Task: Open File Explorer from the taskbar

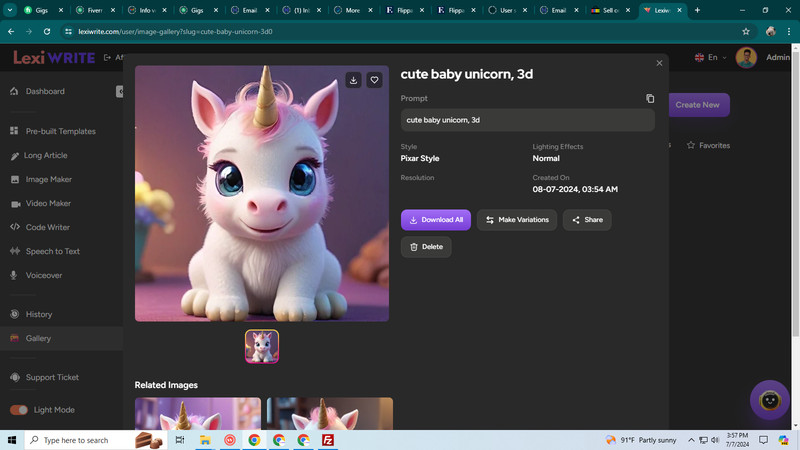Action: tap(205, 440)
